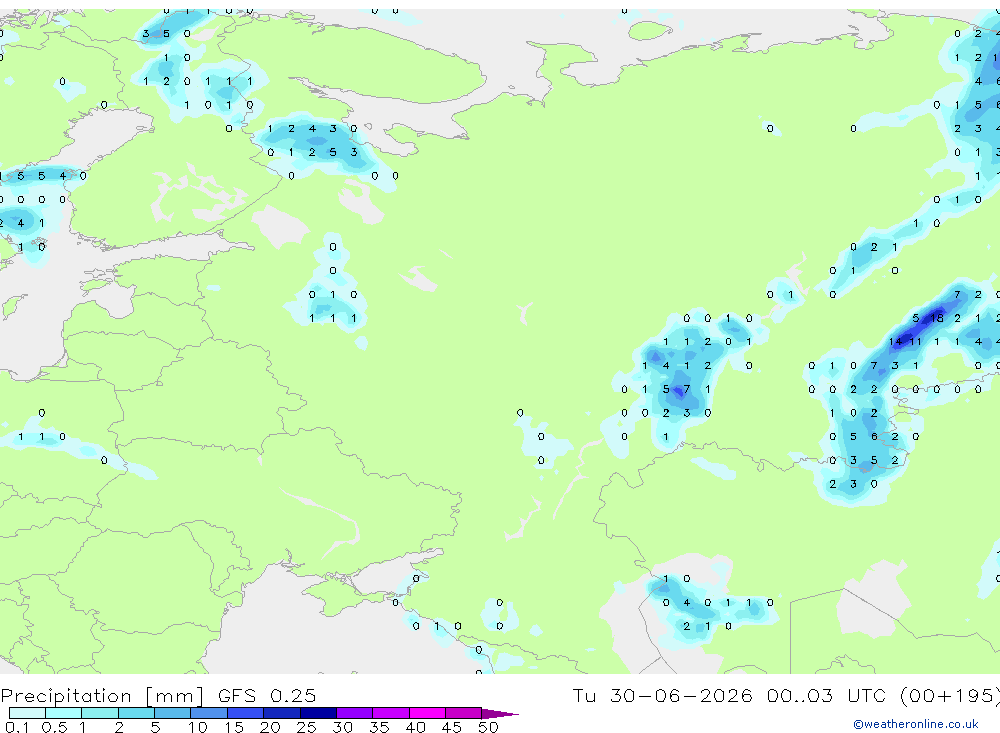Click the '(00+195)' forecast offset text
The width and height of the screenshot is (1000, 733).
[x=949, y=695]
